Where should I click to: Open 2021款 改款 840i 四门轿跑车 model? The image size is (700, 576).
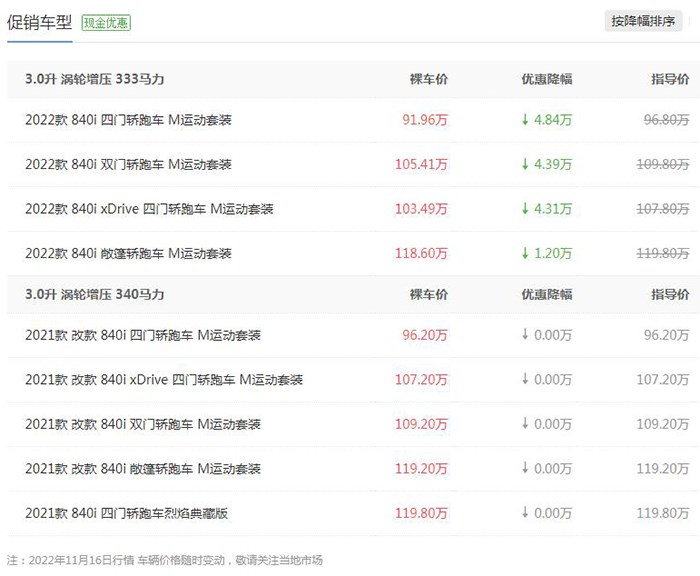(x=143, y=335)
